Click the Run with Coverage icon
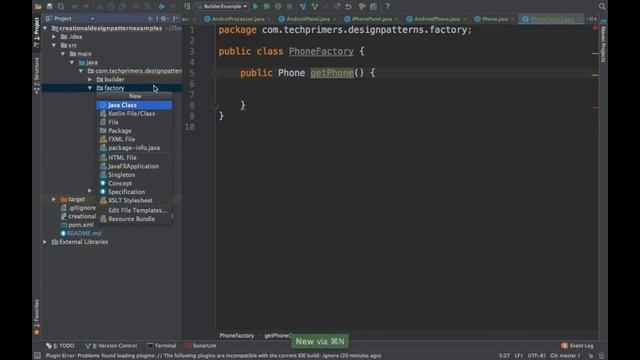640x360 pixels. tap(278, 6)
